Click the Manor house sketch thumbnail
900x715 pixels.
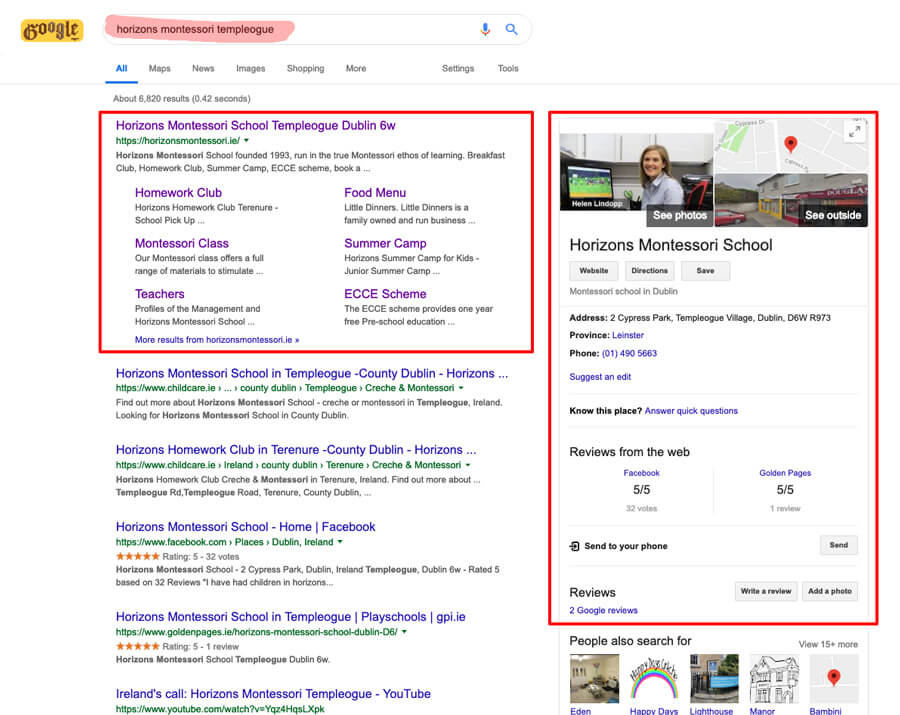click(x=774, y=679)
